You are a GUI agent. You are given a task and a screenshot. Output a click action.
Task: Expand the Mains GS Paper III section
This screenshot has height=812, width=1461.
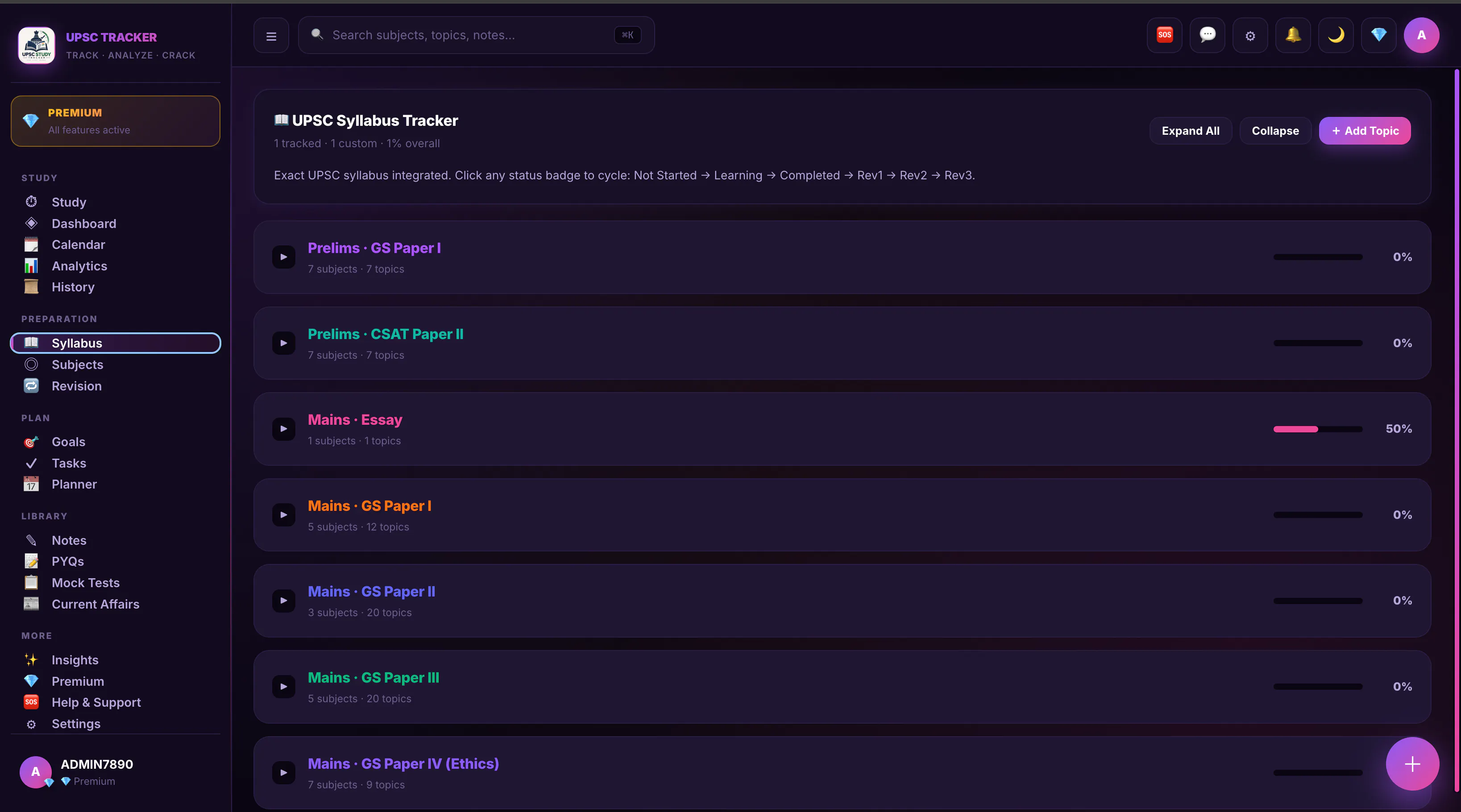click(x=283, y=687)
